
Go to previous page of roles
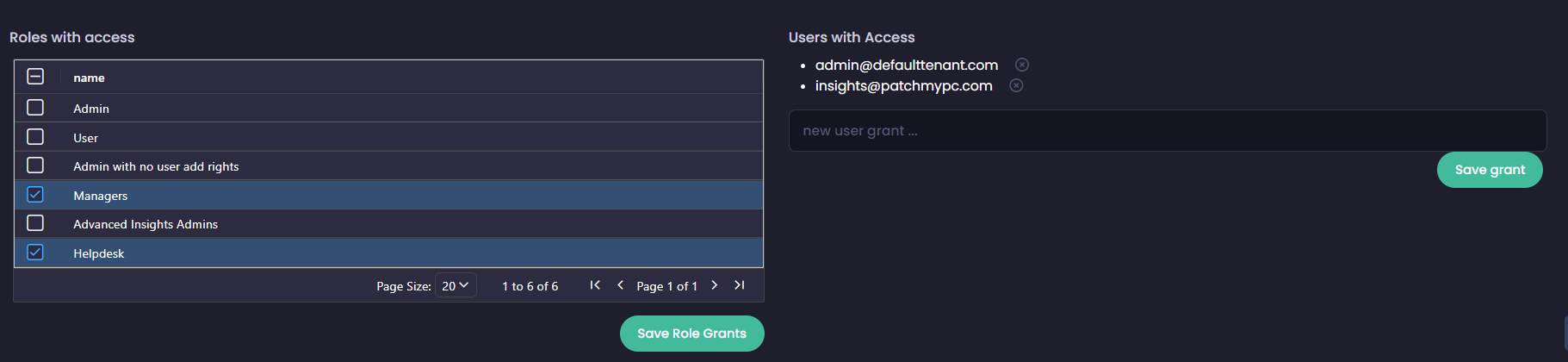[620, 285]
